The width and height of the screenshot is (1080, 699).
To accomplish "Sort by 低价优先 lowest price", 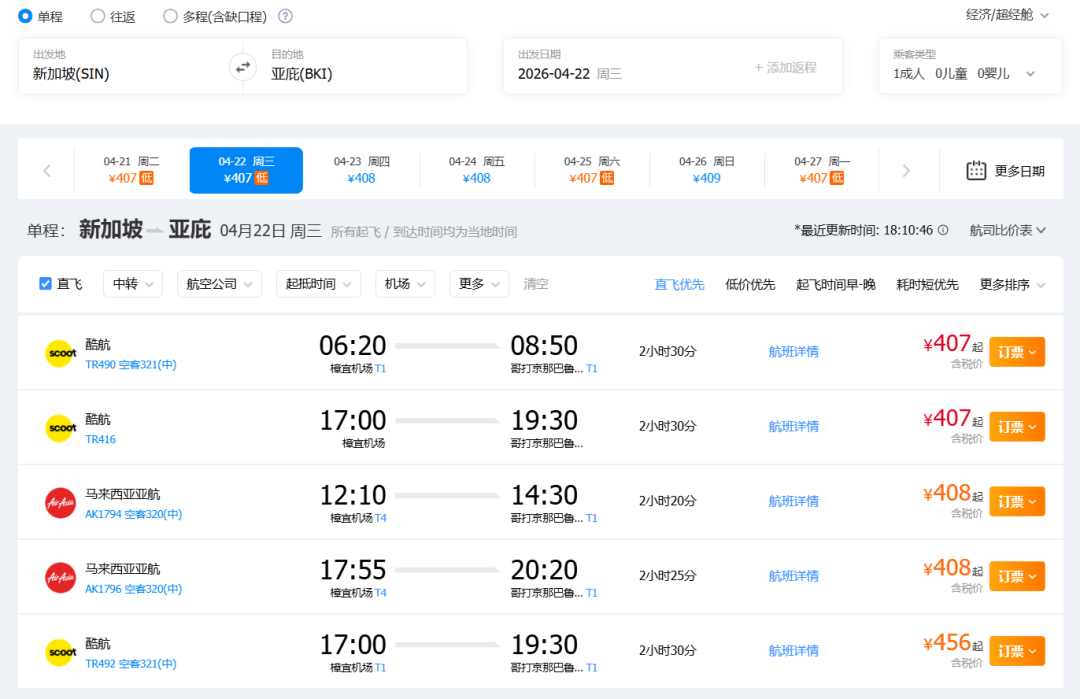I will (x=750, y=285).
